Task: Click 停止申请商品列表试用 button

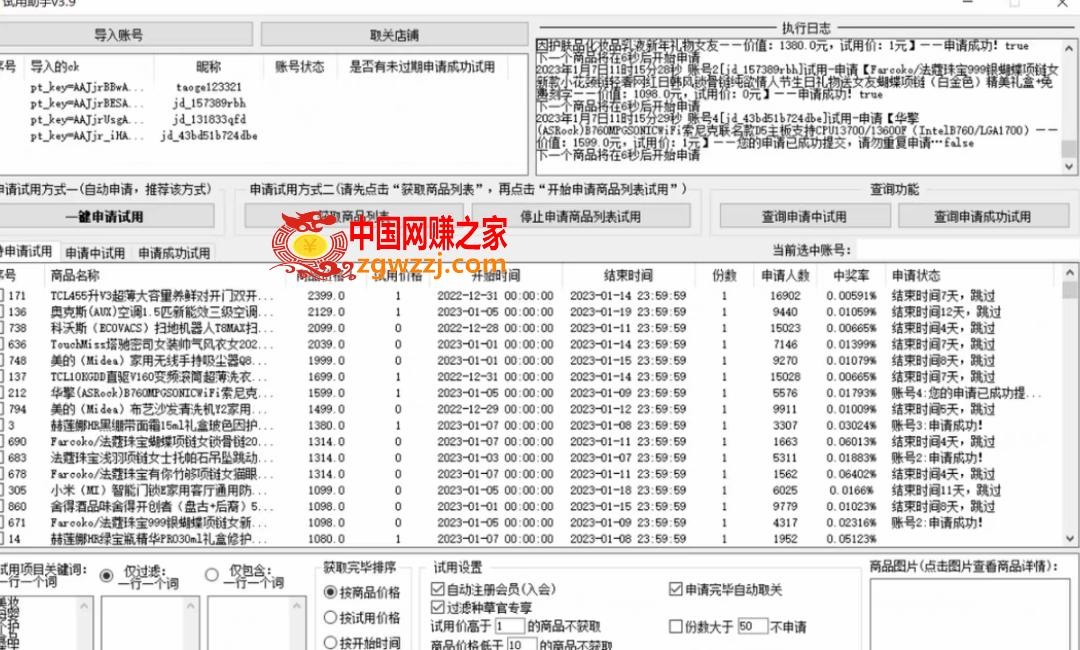Action: point(581,216)
